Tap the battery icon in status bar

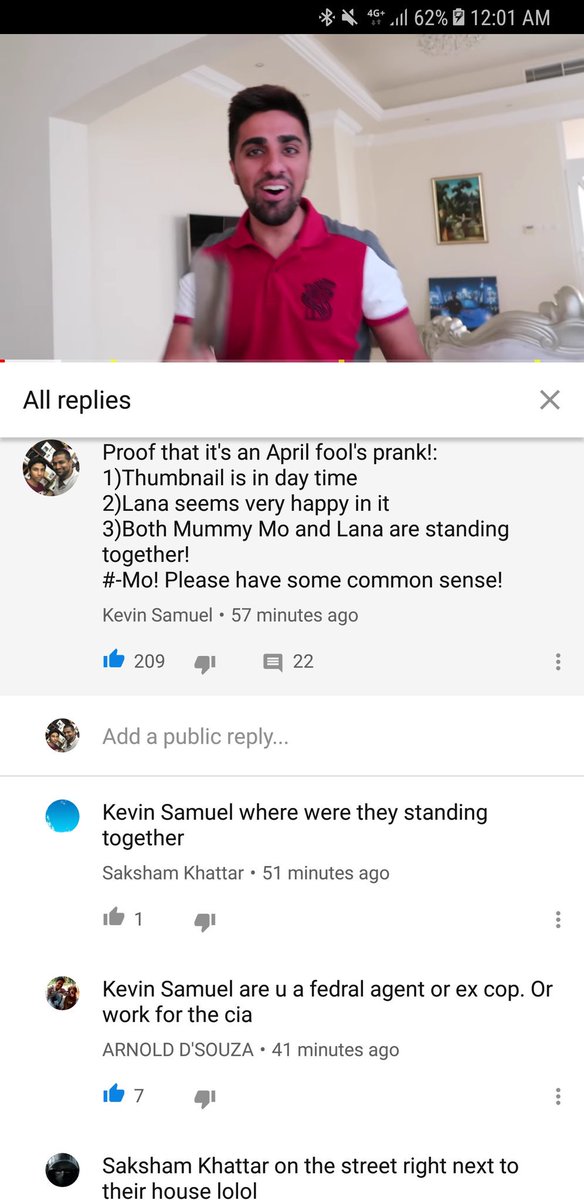click(x=459, y=17)
